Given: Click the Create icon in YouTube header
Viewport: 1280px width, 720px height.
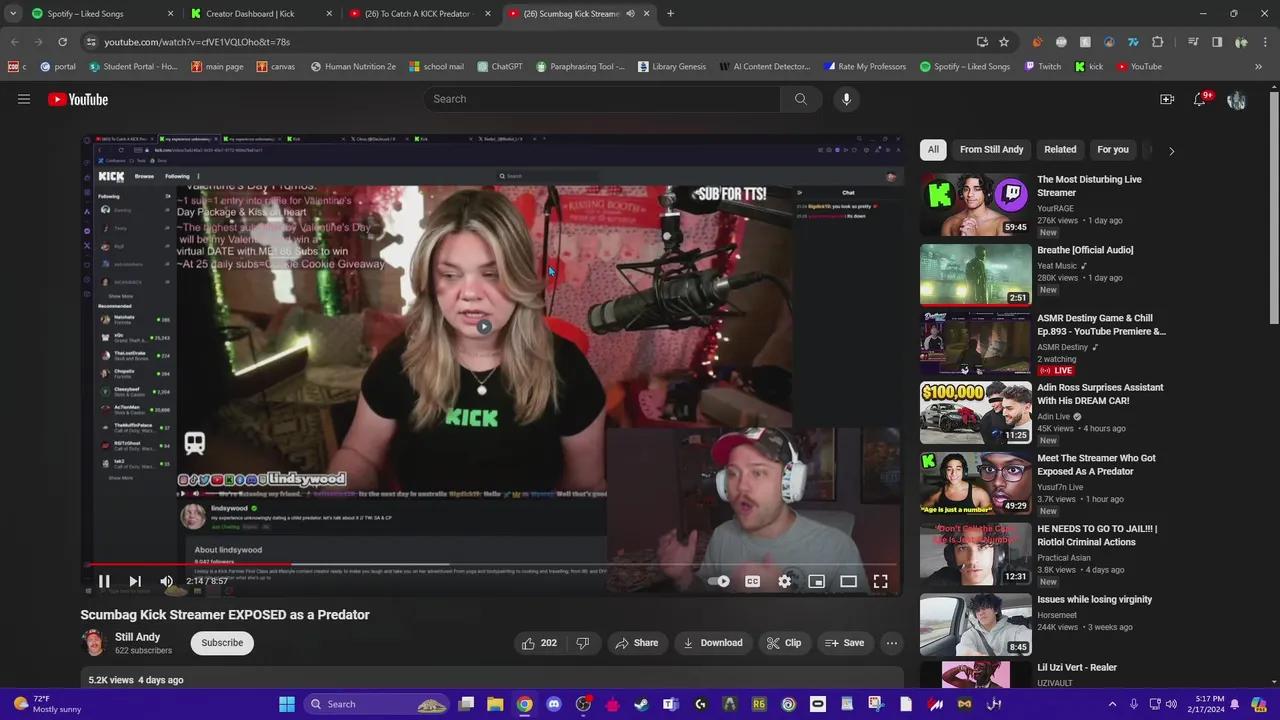Looking at the screenshot, I should 1167,99.
